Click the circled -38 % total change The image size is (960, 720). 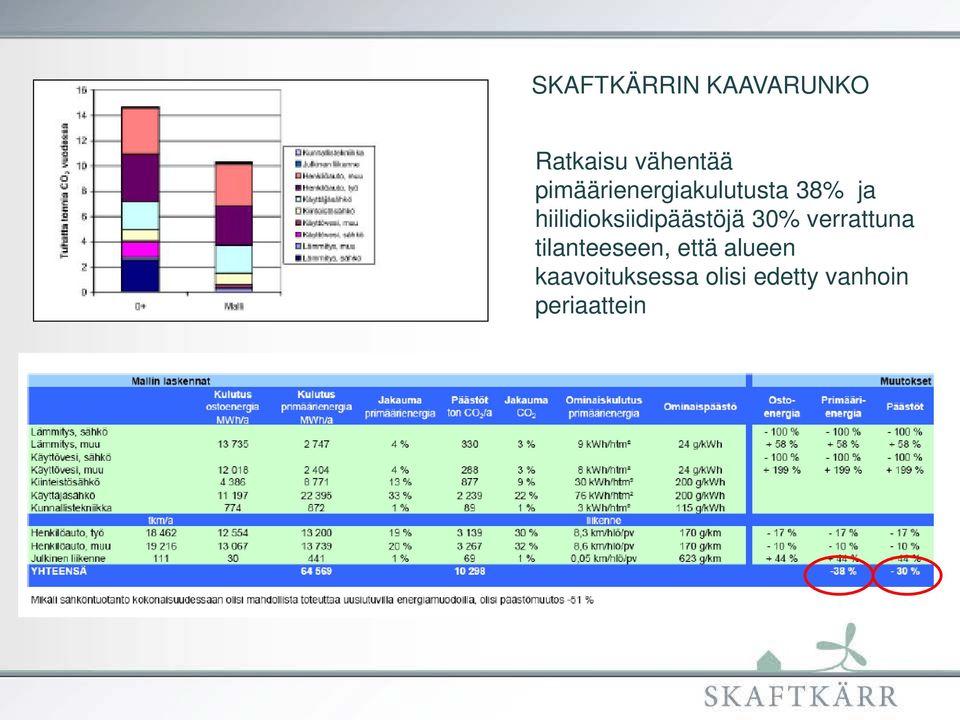[843, 571]
